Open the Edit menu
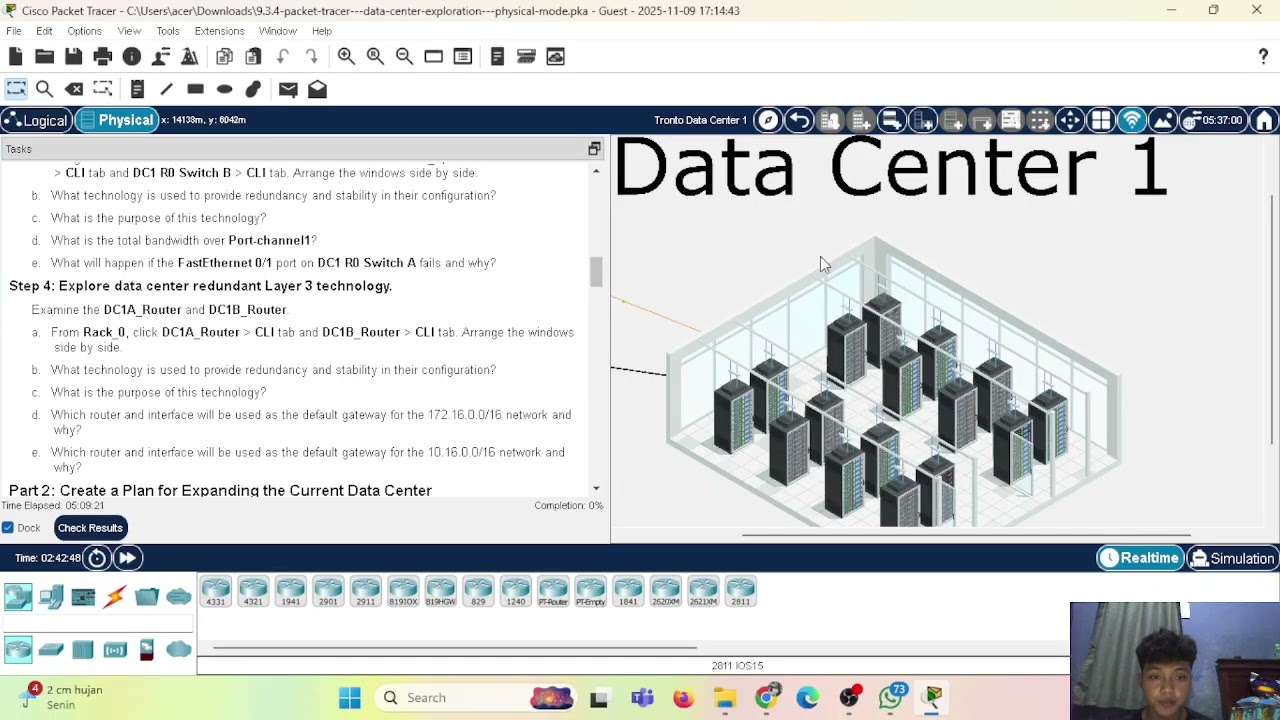Screen dimensions: 1280x720 pyautogui.click(x=44, y=31)
